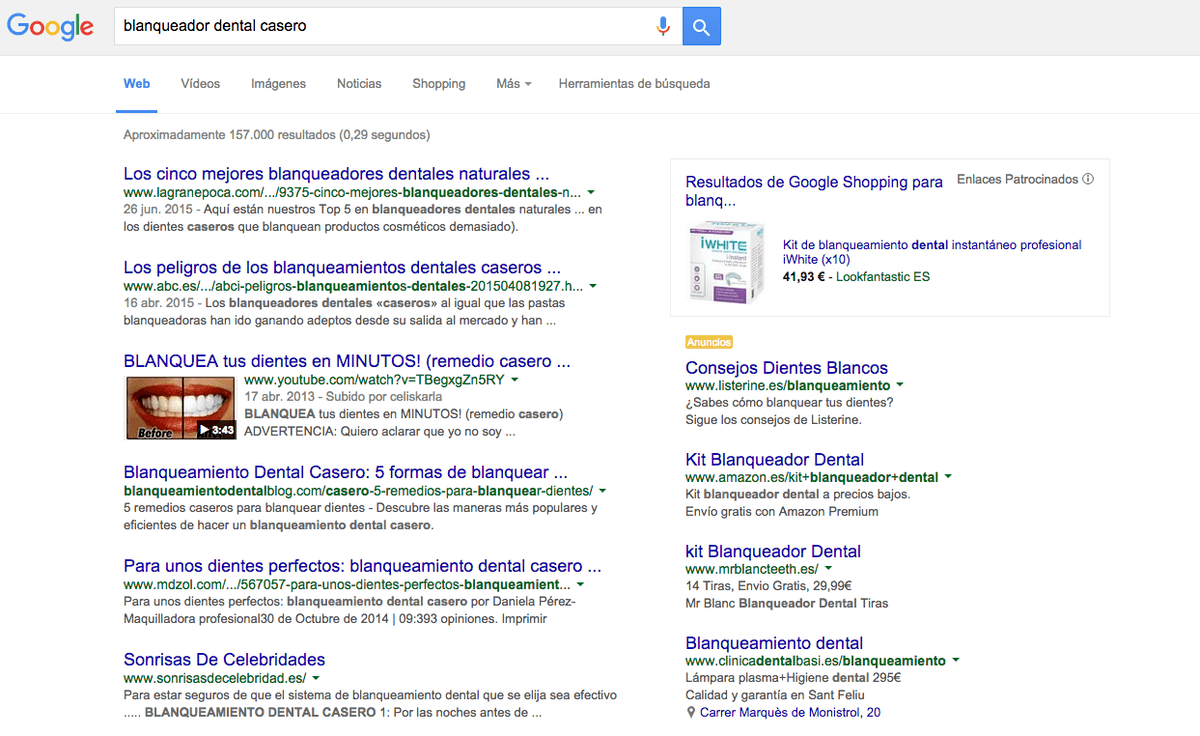Open the iWhite Kit de blanqueamiento product link
The height and width of the screenshot is (736, 1200).
pos(933,252)
